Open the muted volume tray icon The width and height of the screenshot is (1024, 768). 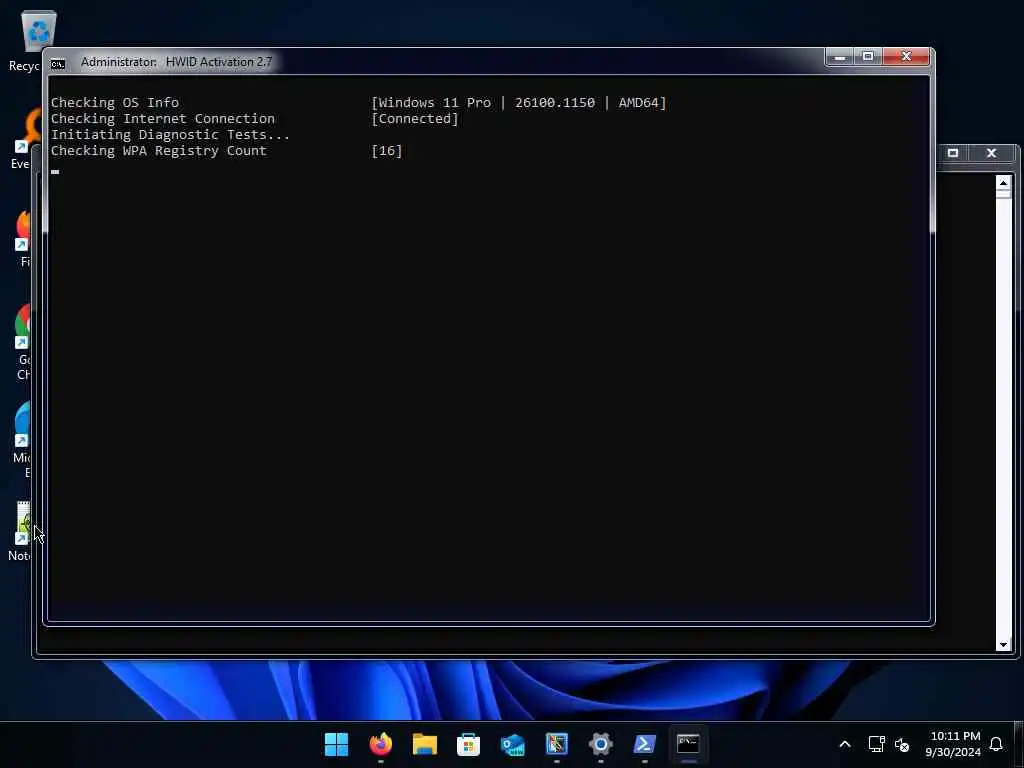tap(902, 744)
